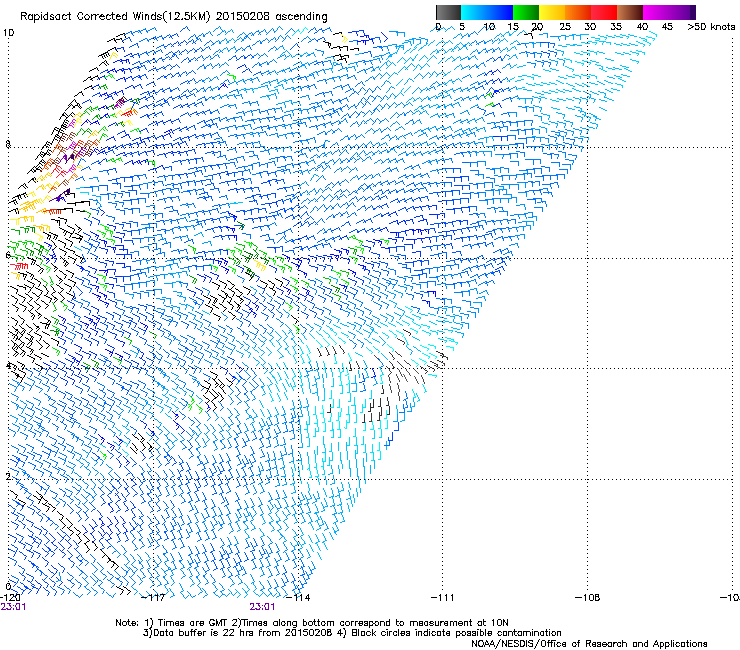740x650 pixels.
Task: Click the latitude label '10'
Action: (x=8, y=33)
